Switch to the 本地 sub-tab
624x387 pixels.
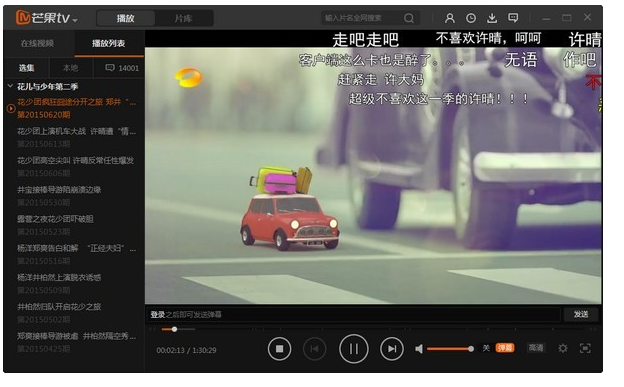pos(70,68)
